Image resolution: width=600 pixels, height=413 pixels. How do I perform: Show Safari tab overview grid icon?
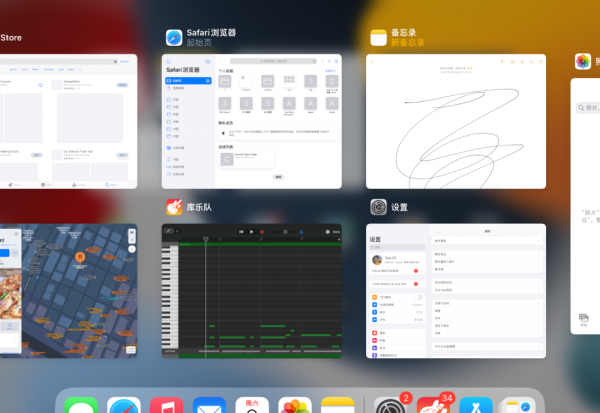[x=336, y=61]
